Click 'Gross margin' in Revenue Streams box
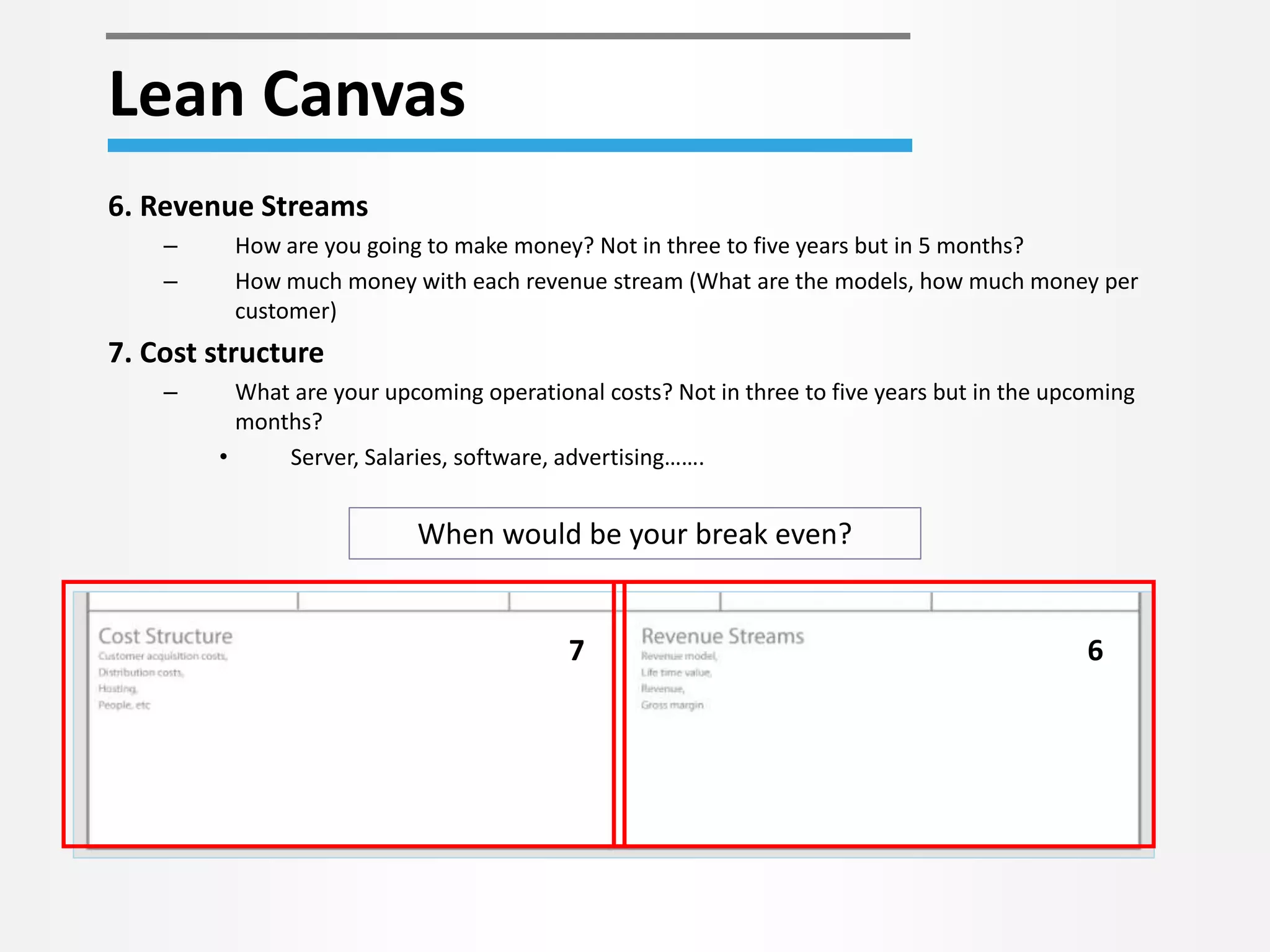Screen dimensions: 1270x952 (672, 705)
